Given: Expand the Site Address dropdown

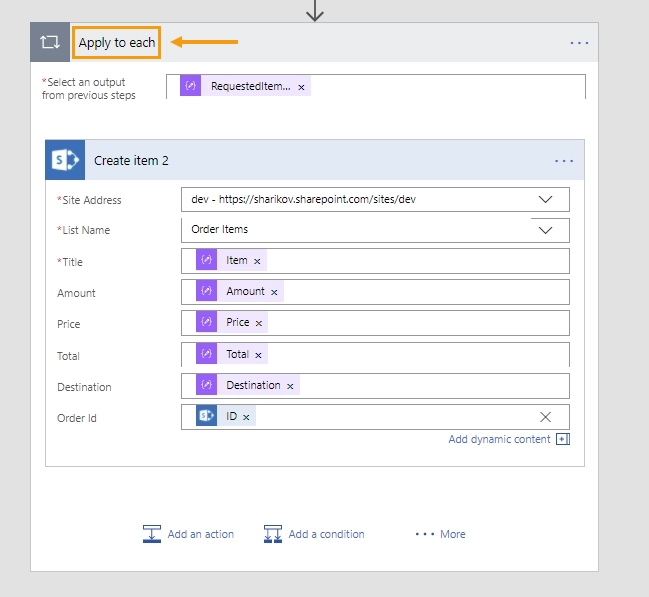Looking at the screenshot, I should coord(546,200).
